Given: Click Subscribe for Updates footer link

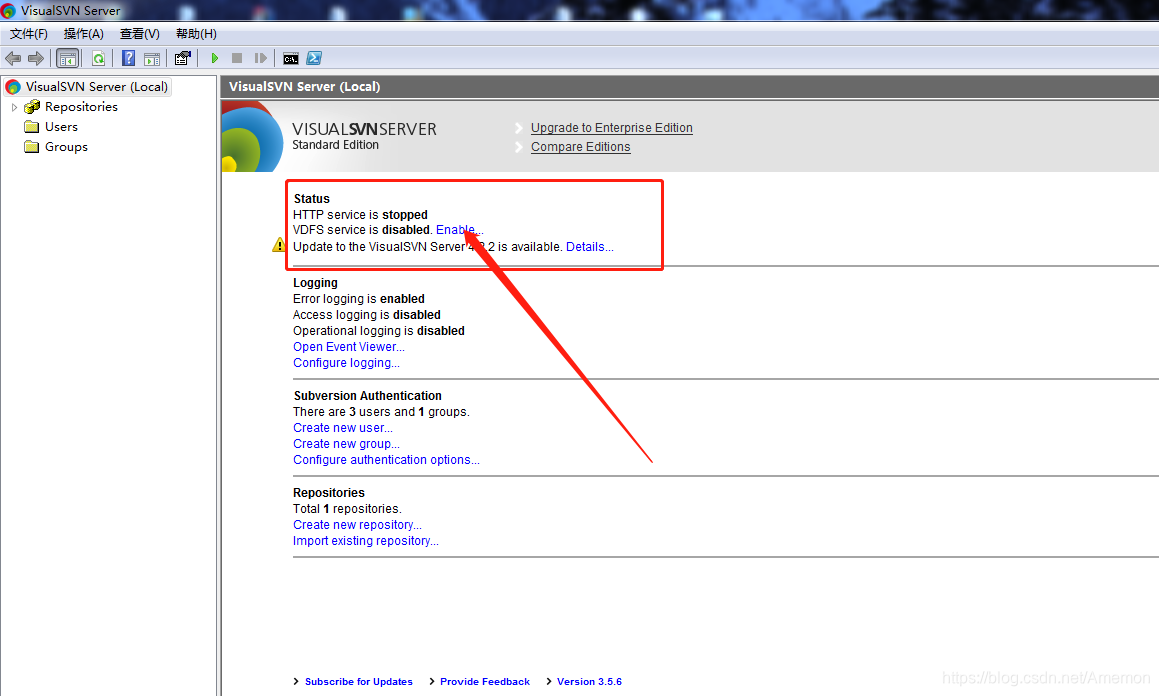Looking at the screenshot, I should pos(358,682).
